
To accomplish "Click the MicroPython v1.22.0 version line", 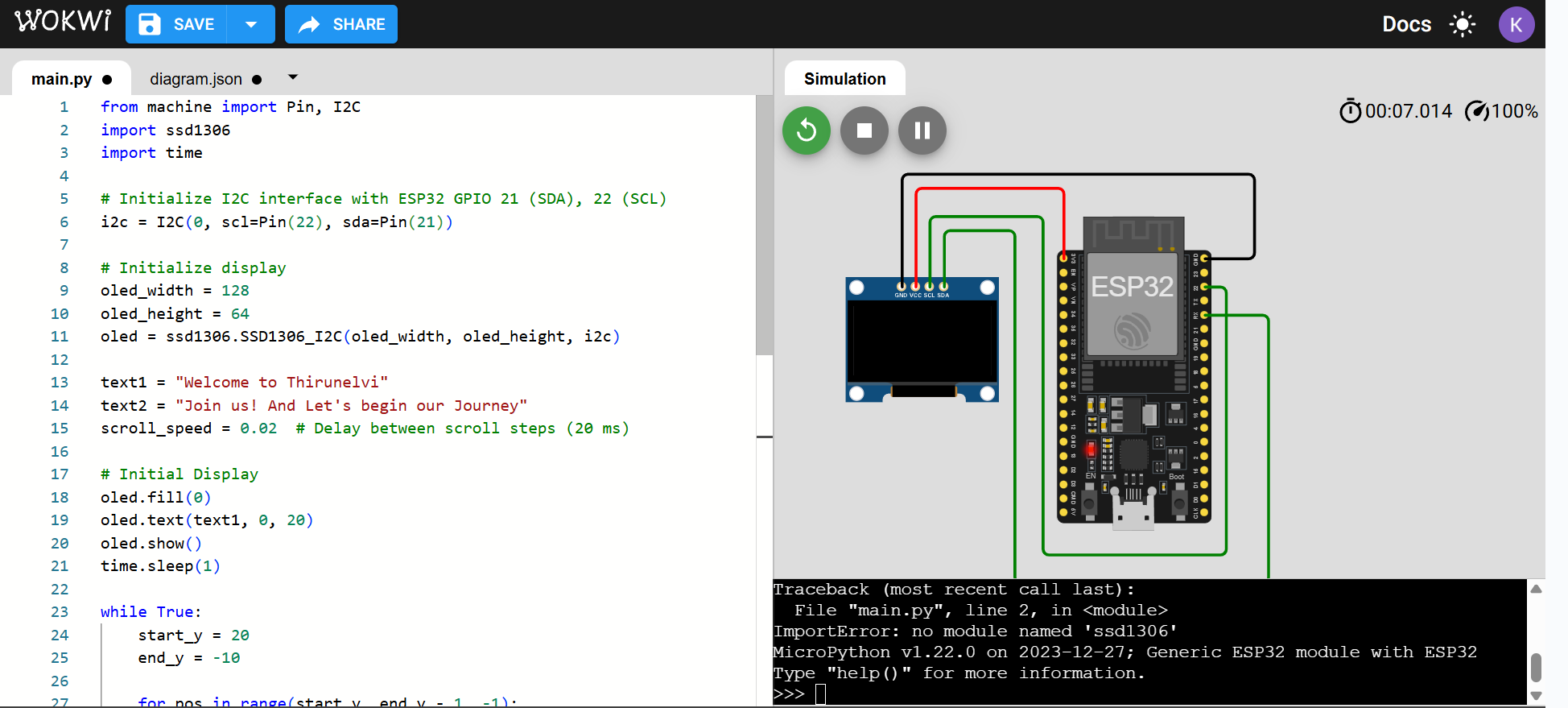I will coord(1125,652).
